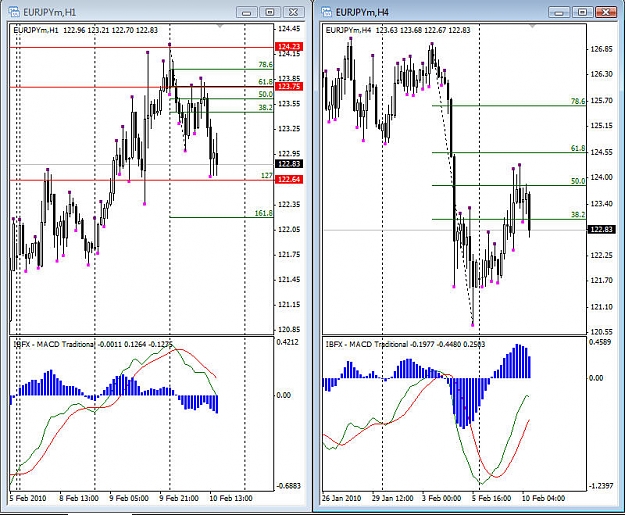Select the red 124.23 price level label
Image resolution: width=625 pixels, height=515 pixels.
289,47
